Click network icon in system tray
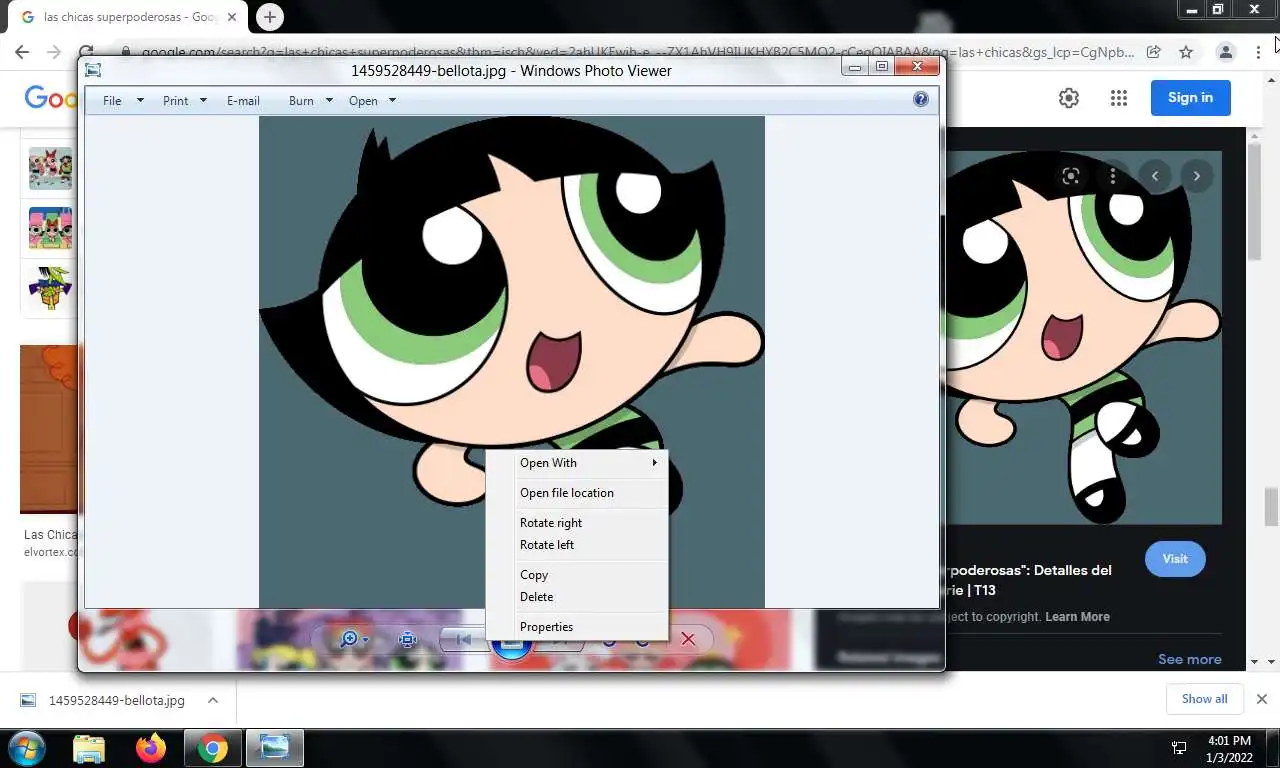 [x=1179, y=748]
